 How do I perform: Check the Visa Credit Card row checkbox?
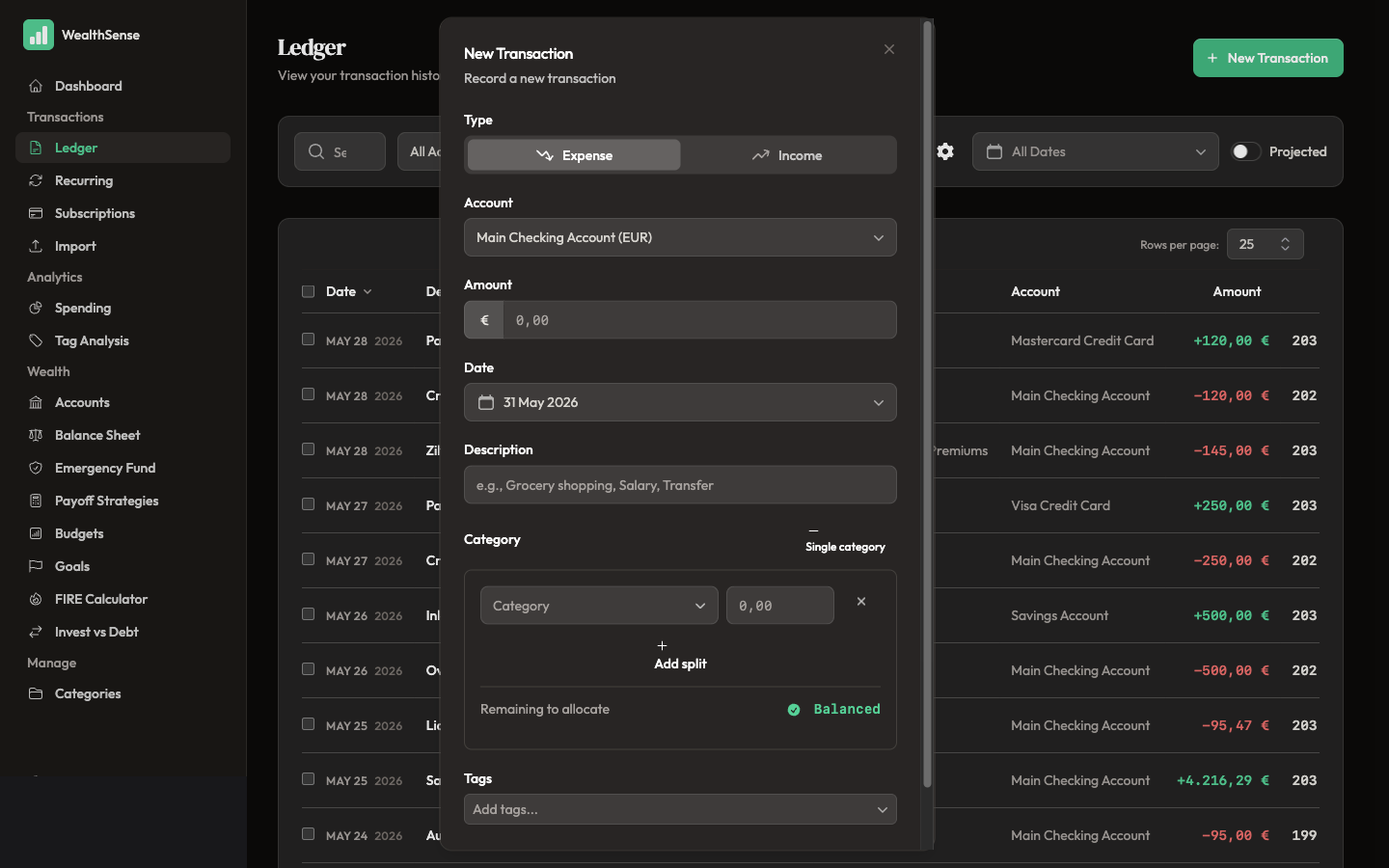[308, 504]
